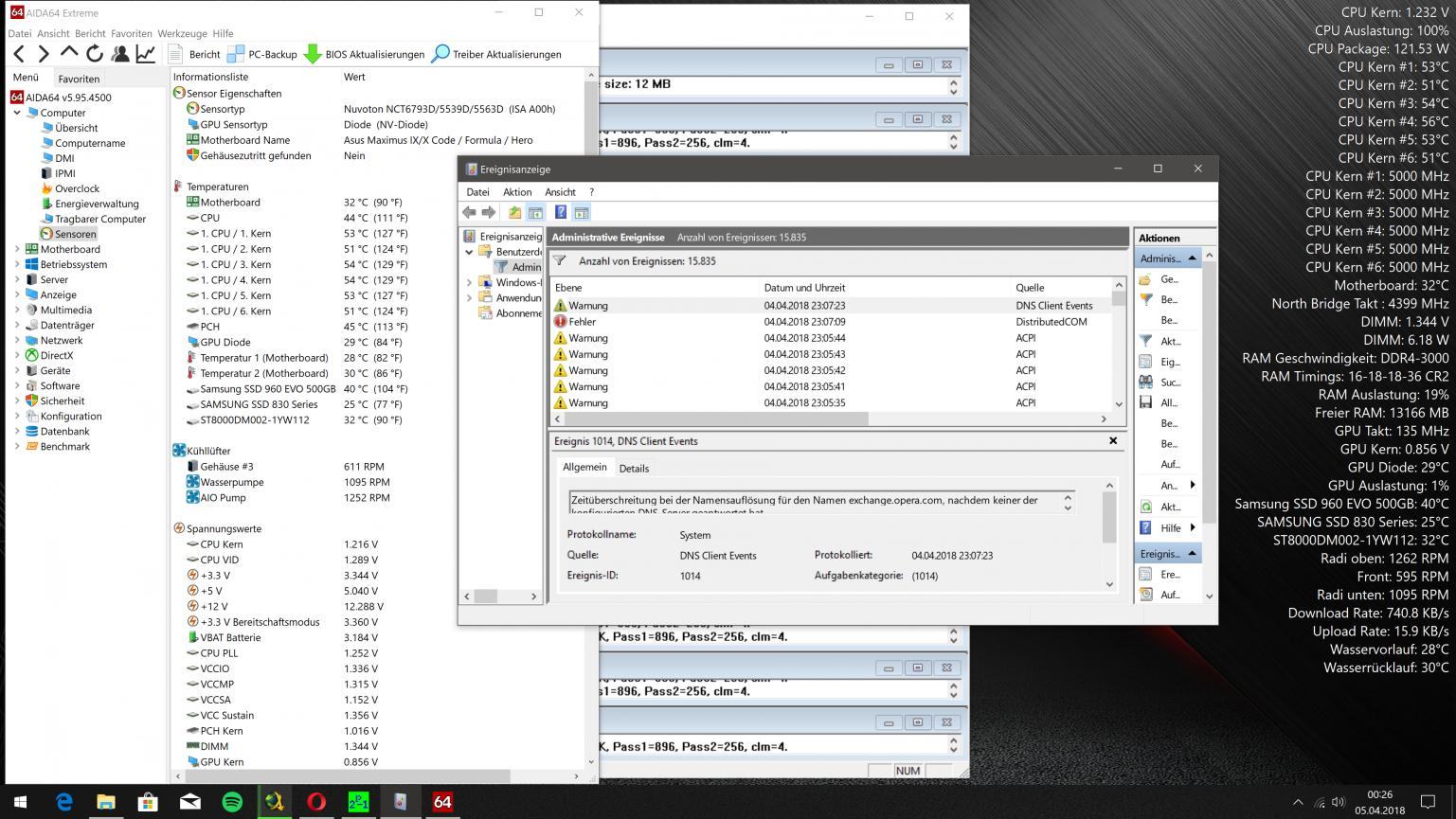Viewport: 1456px width, 819px height.
Task: Click the open-folder 'Ge...' action icon
Action: [x=1145, y=279]
